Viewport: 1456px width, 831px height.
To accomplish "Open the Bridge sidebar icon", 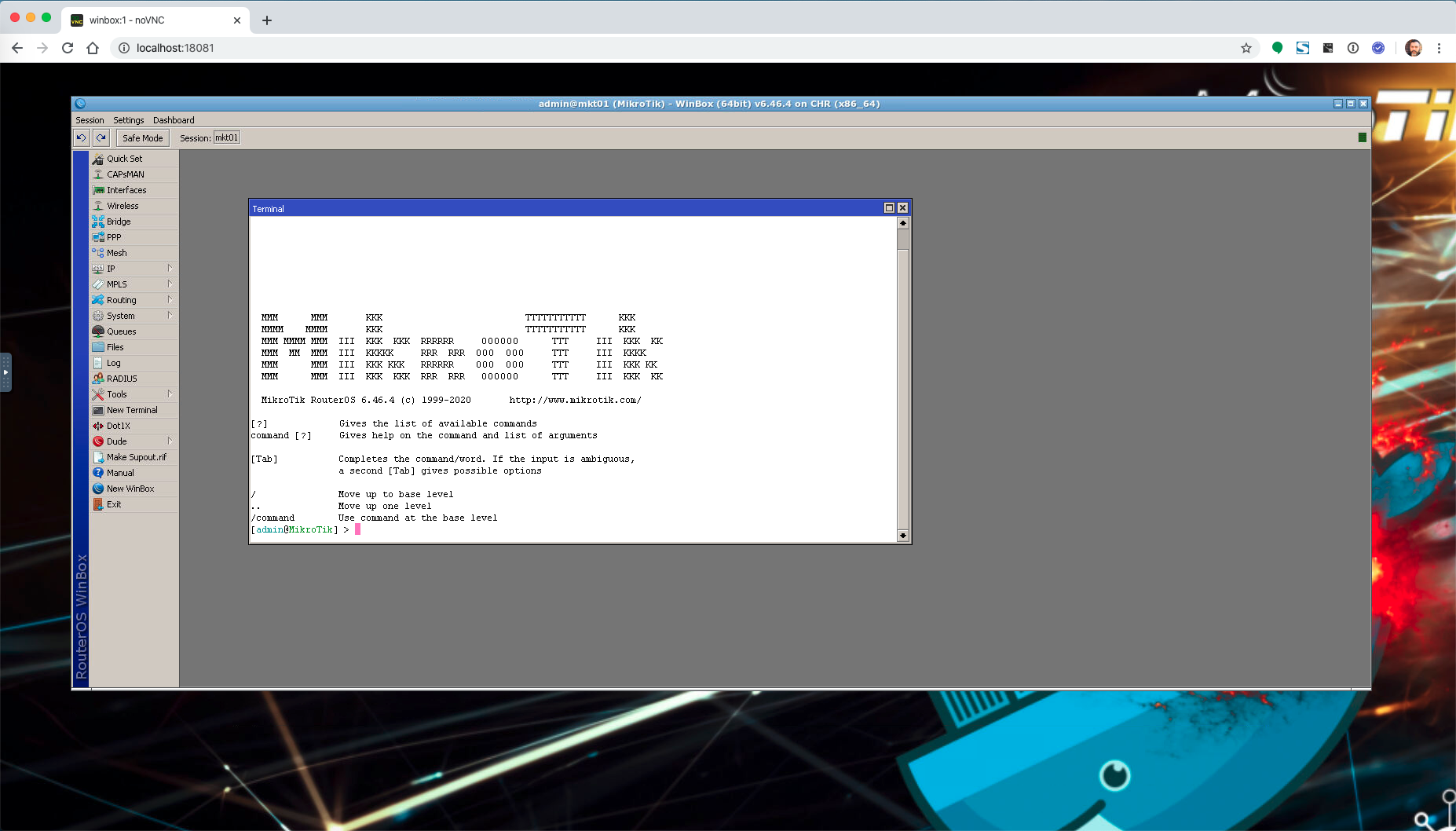I will tap(98, 221).
